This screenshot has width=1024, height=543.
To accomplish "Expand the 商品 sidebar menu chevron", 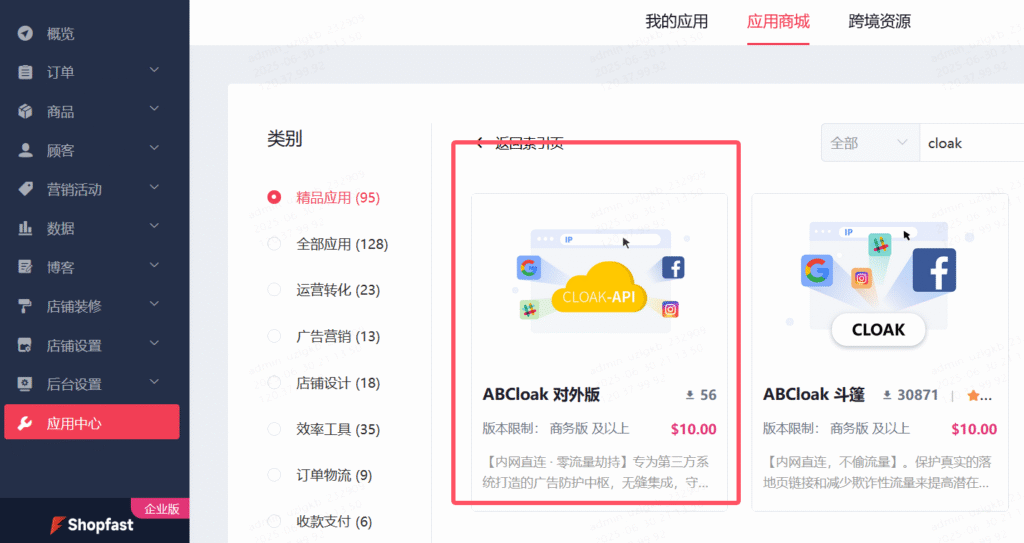I will coord(154,109).
